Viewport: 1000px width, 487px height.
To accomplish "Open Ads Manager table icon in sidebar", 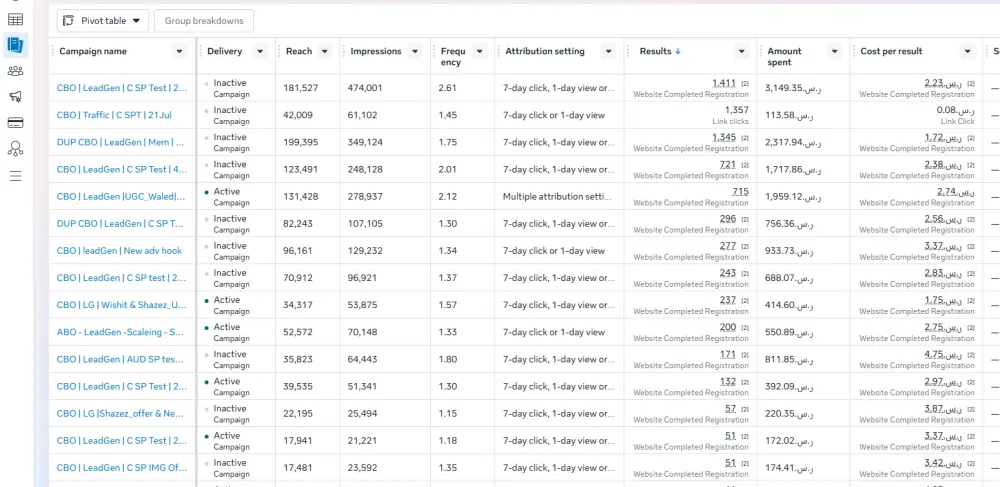I will coord(15,19).
